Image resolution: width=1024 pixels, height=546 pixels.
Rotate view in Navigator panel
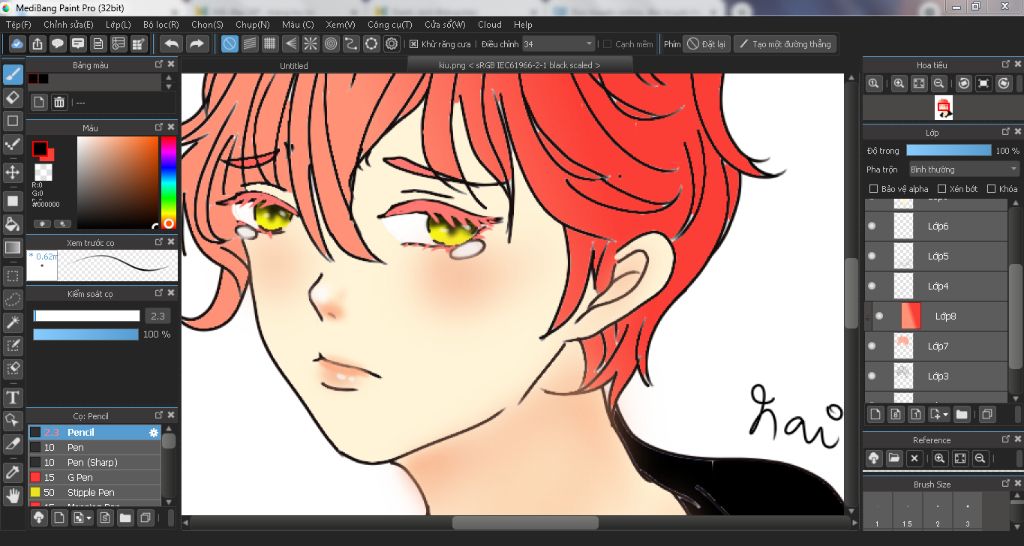(963, 84)
